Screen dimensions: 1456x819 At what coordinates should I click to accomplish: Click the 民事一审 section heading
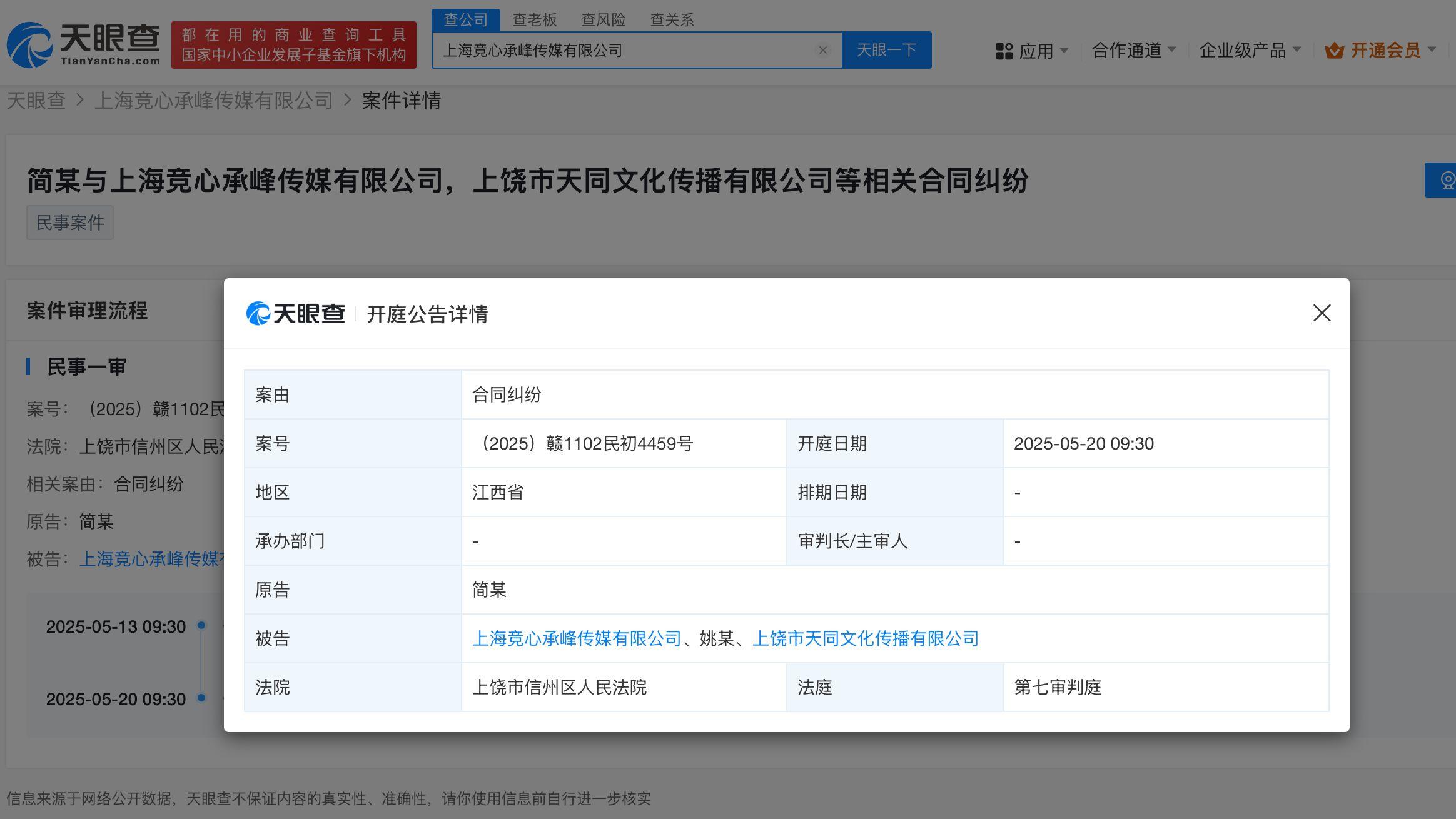[87, 367]
